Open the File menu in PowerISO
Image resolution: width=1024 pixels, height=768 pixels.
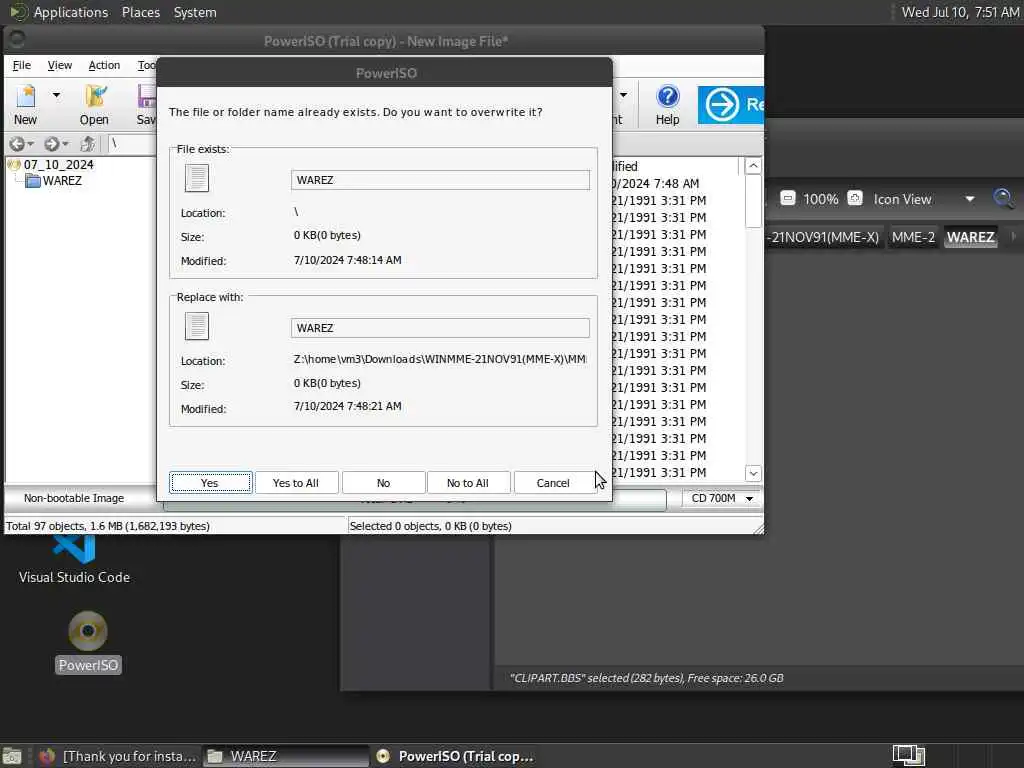click(22, 65)
